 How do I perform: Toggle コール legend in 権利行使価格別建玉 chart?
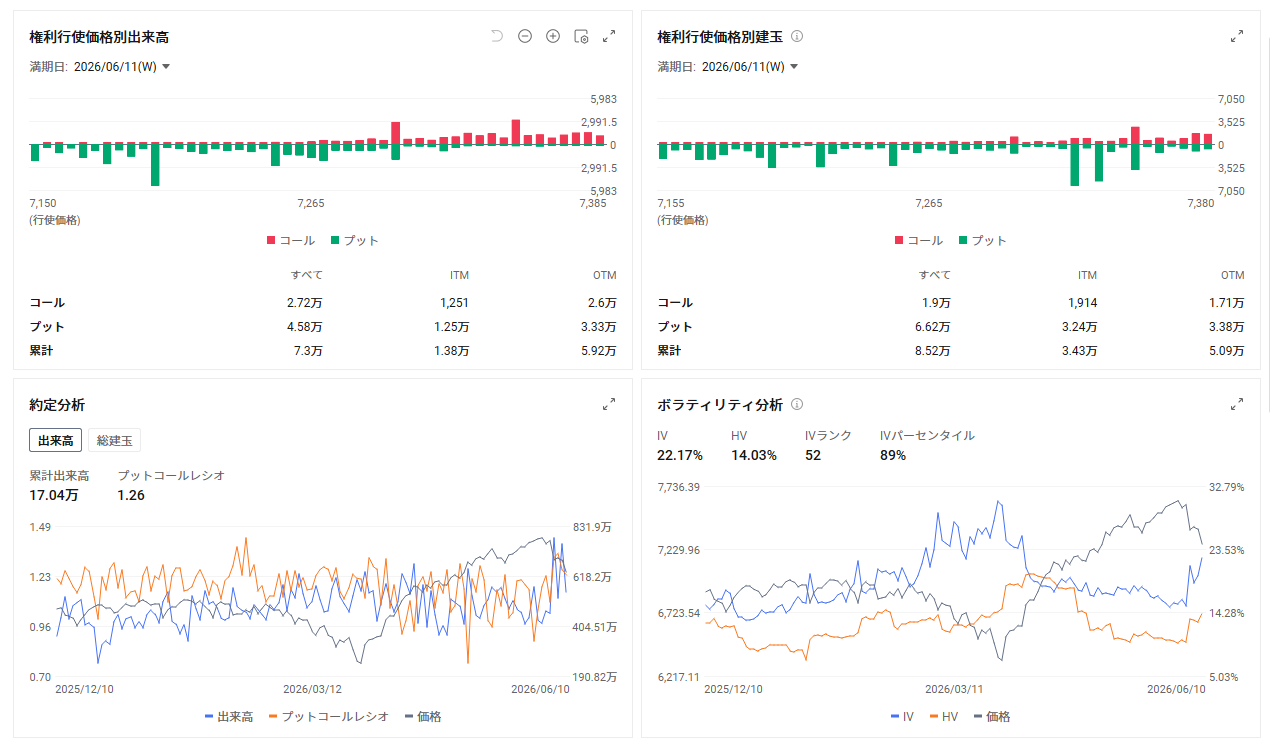click(918, 240)
